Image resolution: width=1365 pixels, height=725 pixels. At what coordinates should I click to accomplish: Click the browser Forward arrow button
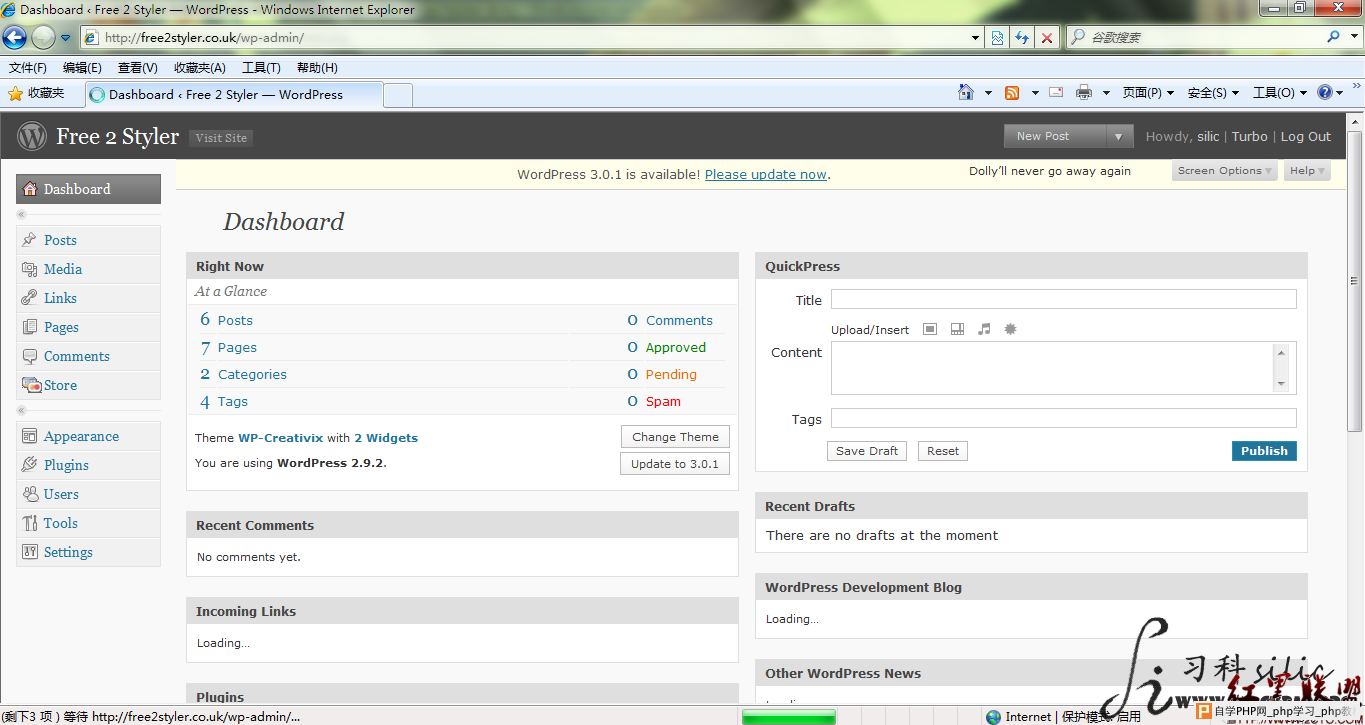tap(43, 38)
